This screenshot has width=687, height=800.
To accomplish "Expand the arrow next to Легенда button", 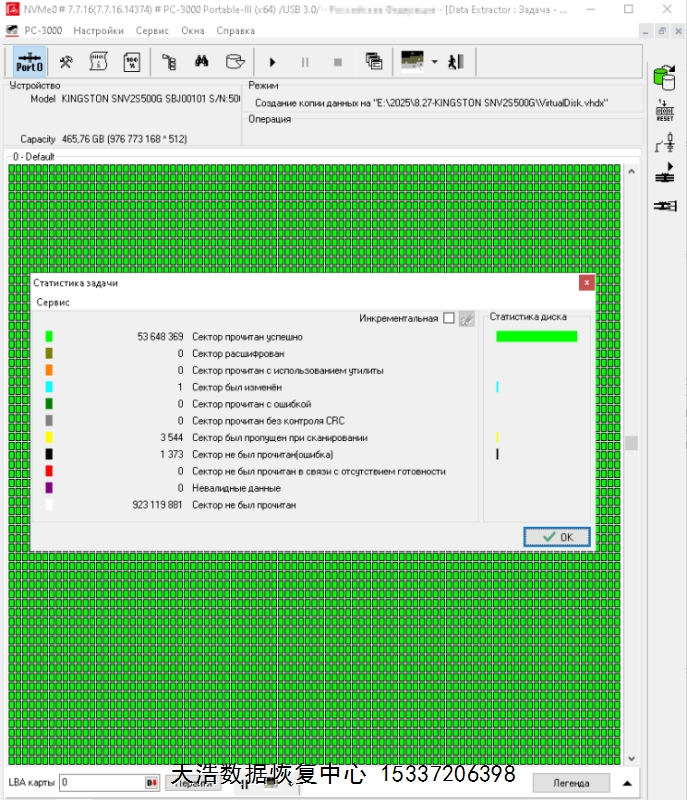I will coord(626,782).
